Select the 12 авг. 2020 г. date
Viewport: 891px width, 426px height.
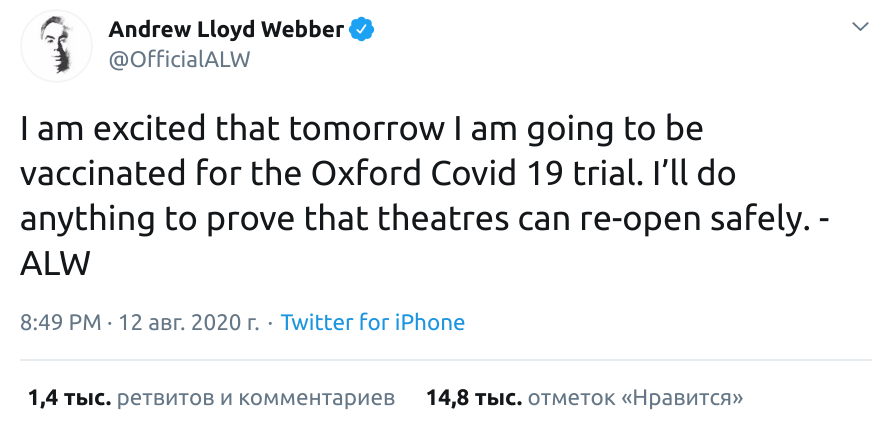(x=189, y=323)
